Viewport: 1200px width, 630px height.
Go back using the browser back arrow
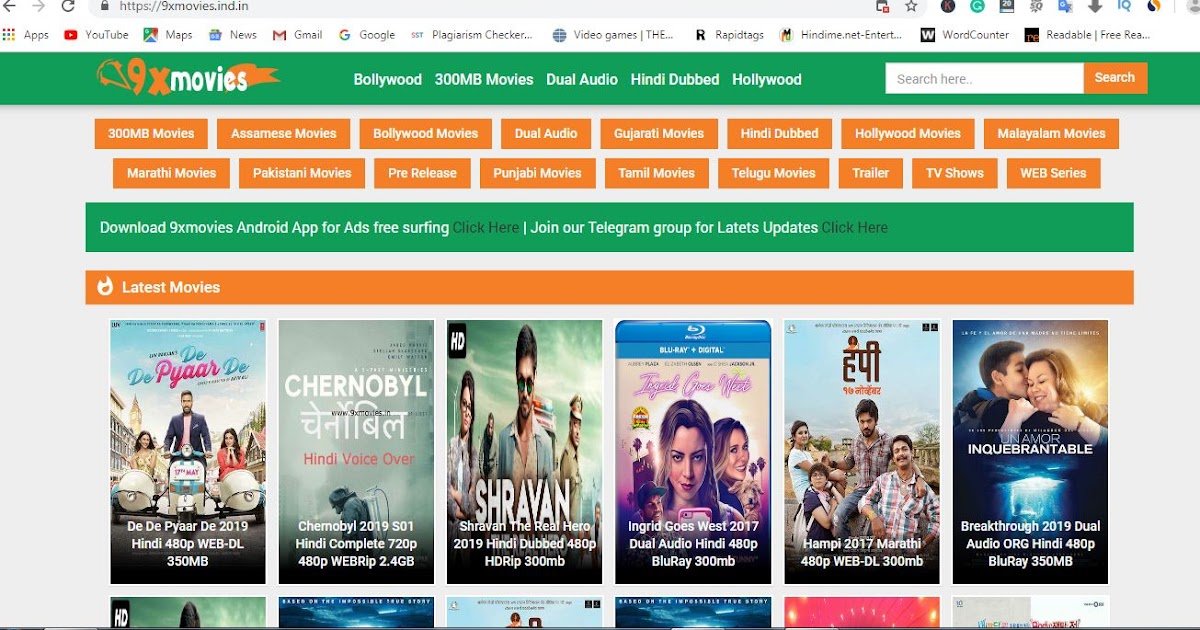pyautogui.click(x=11, y=6)
